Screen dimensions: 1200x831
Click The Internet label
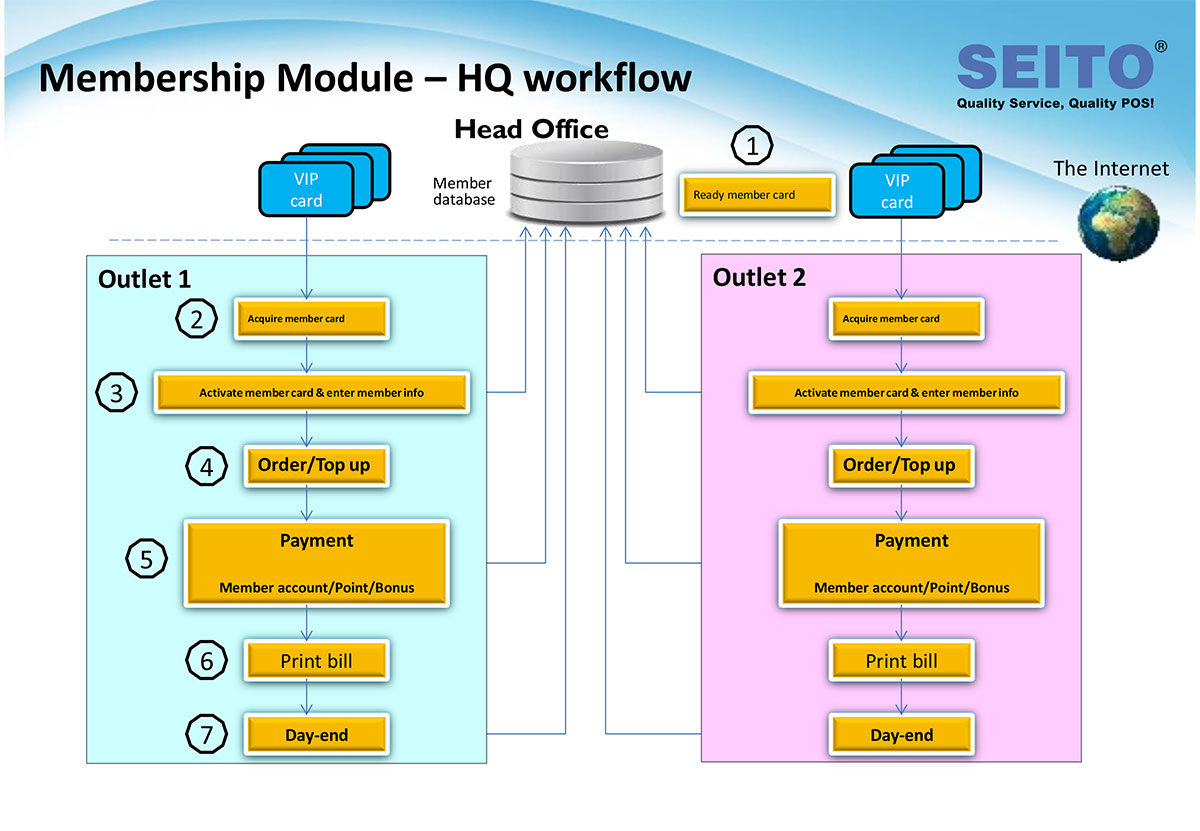click(x=1111, y=168)
